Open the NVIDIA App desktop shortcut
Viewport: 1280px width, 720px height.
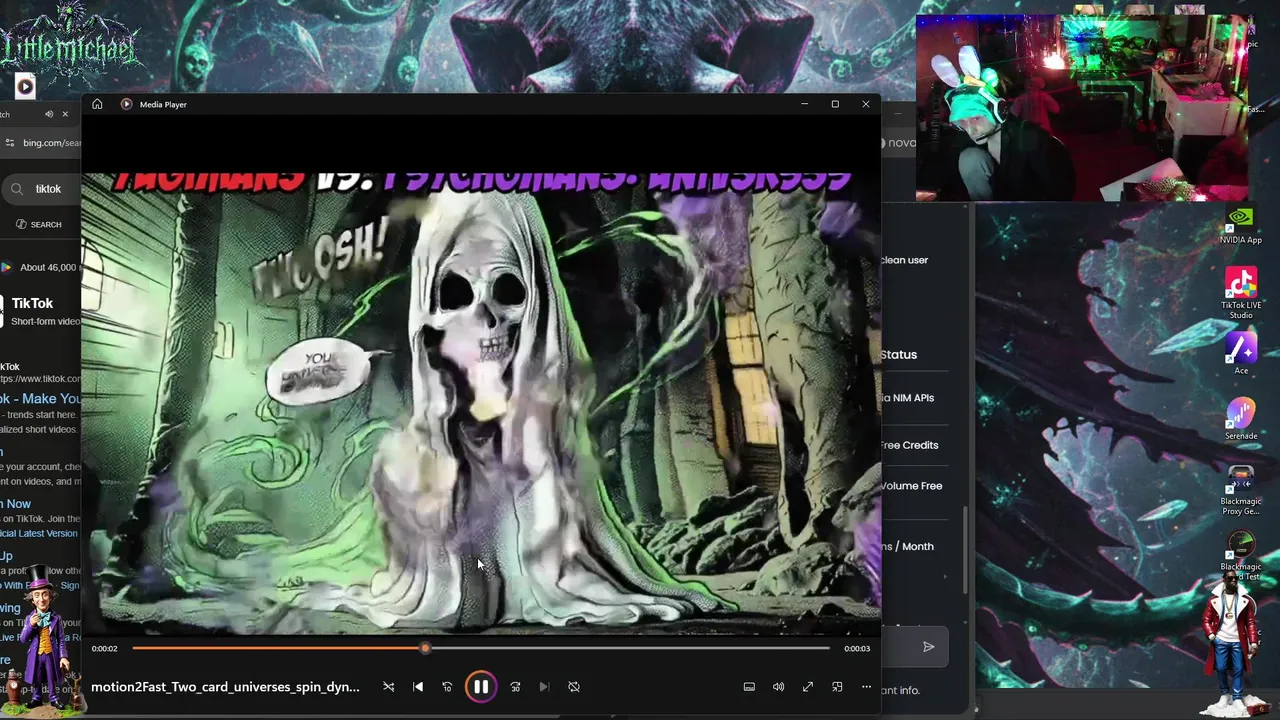coord(1241,225)
